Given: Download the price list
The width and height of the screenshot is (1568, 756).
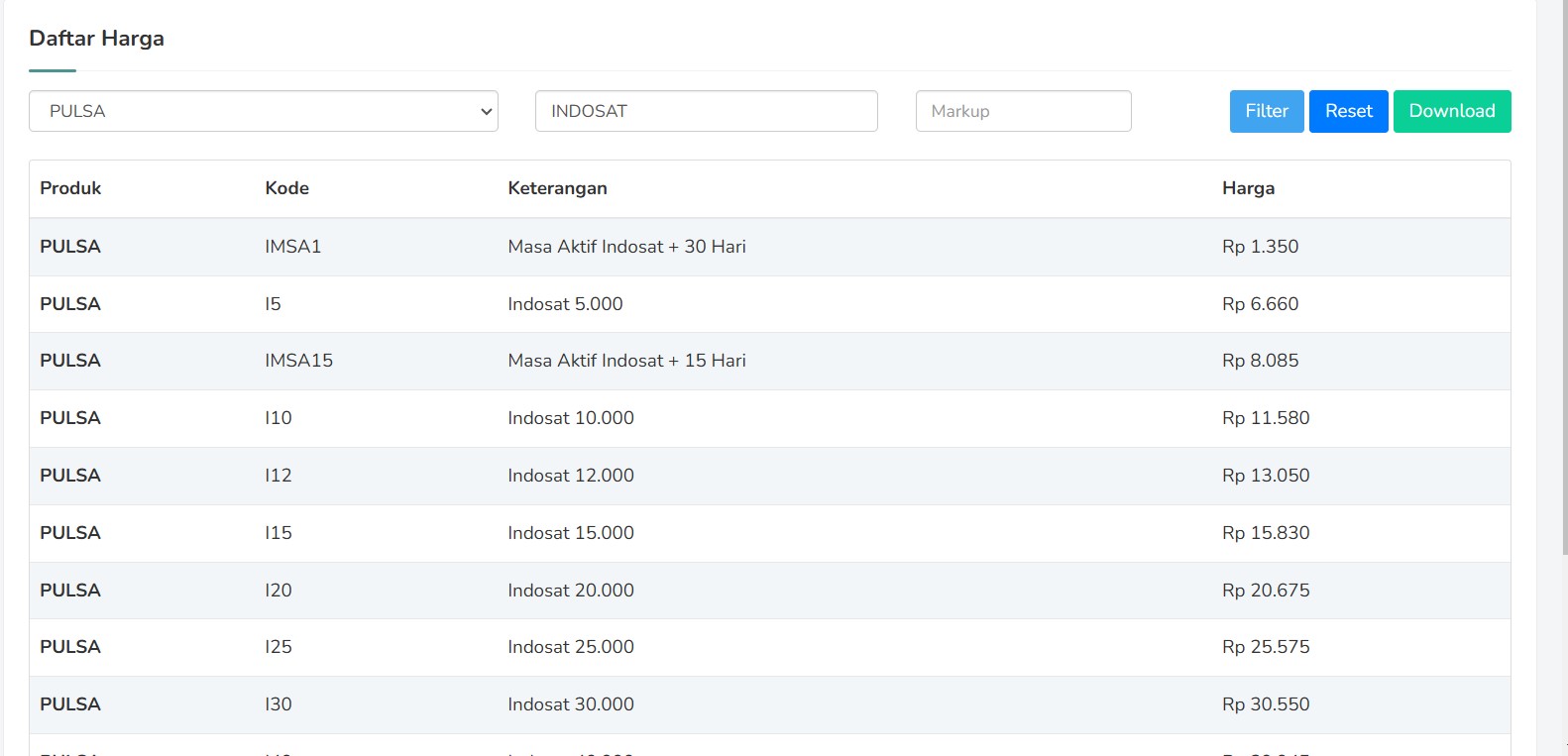Looking at the screenshot, I should [1451, 111].
